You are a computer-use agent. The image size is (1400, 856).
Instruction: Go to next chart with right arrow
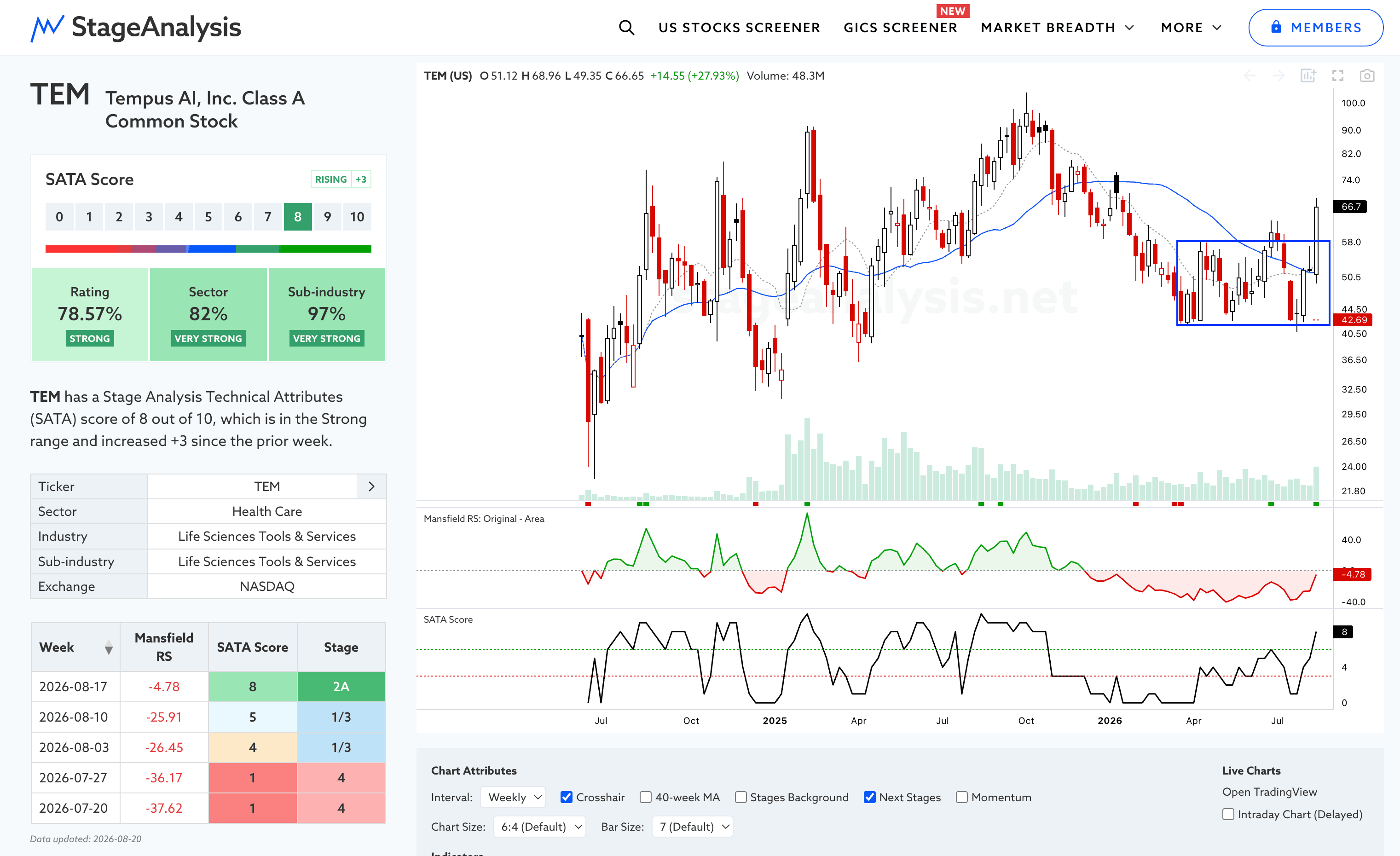tap(1279, 75)
